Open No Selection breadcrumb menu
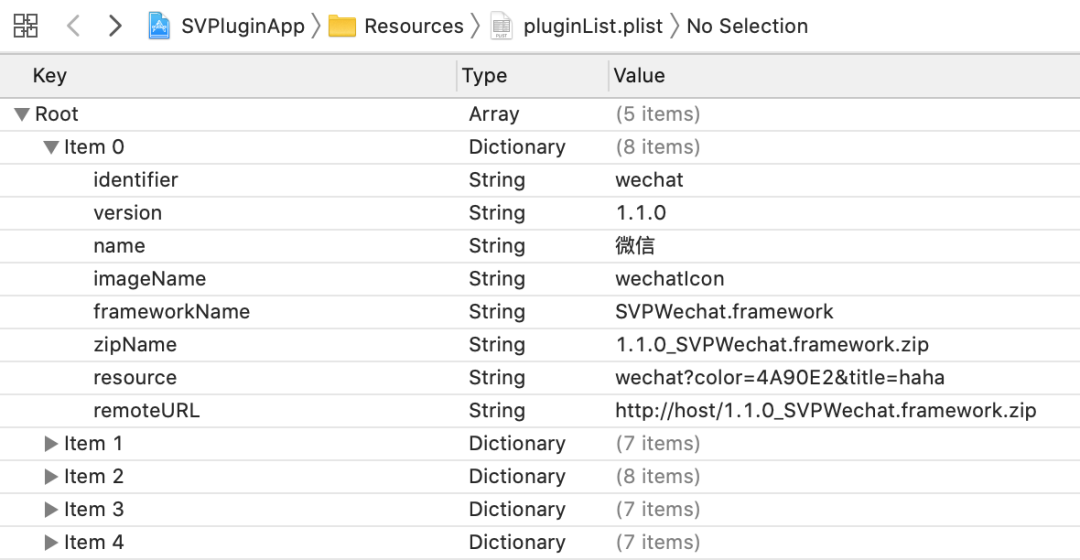This screenshot has width=1080, height=560. [747, 26]
